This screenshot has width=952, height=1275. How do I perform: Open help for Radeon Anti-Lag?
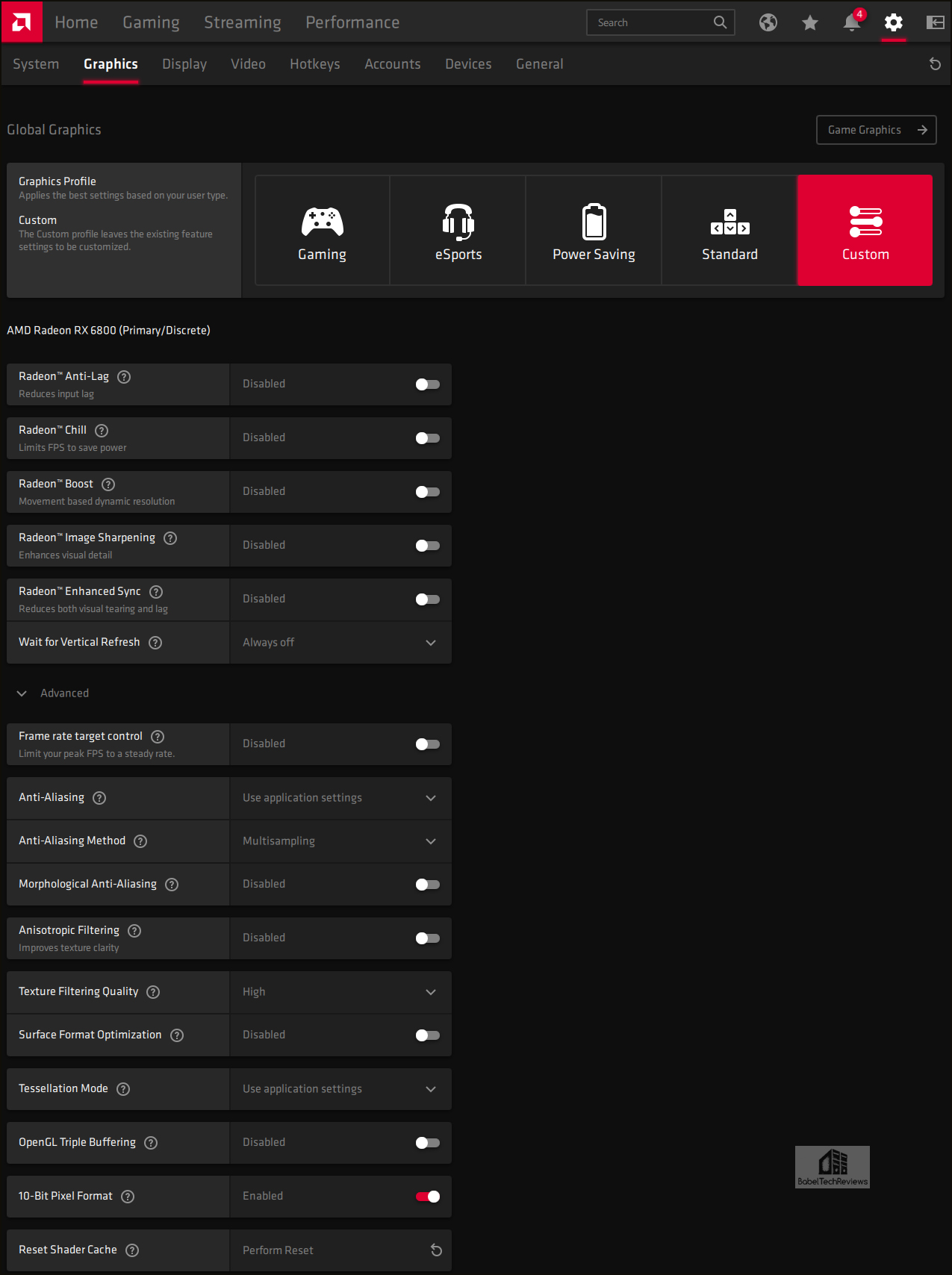[125, 377]
